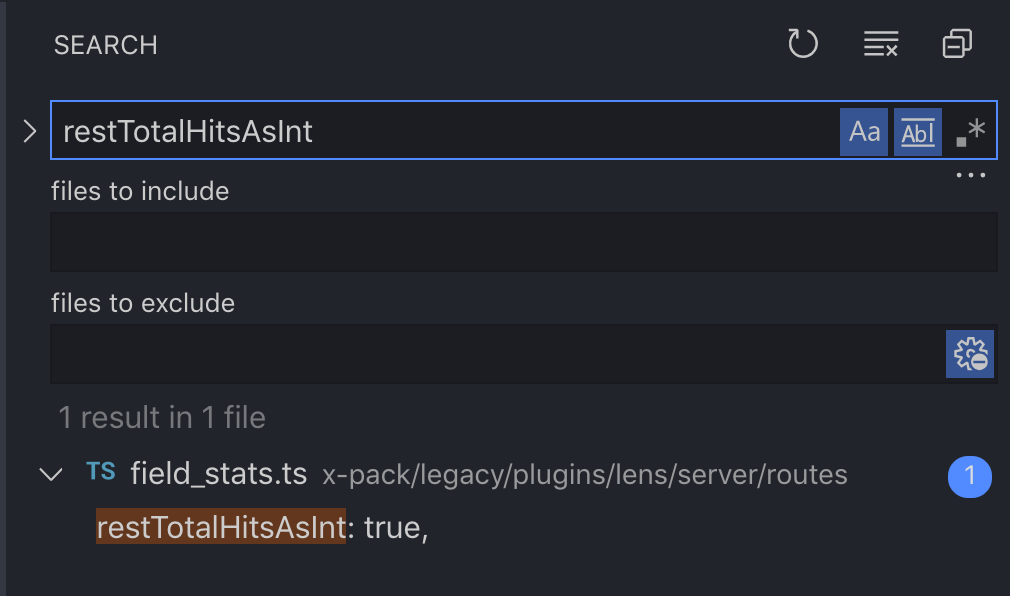1010x596 pixels.
Task: Click the files to include field
Action: [523, 242]
